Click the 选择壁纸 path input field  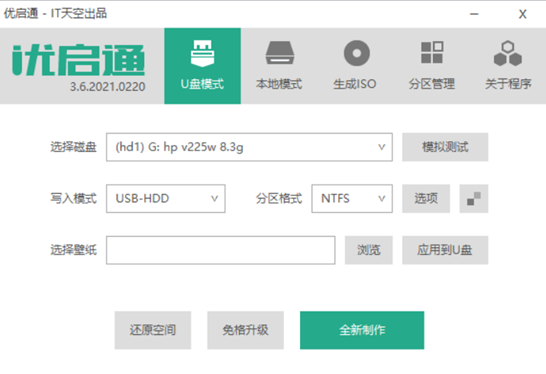(221, 250)
